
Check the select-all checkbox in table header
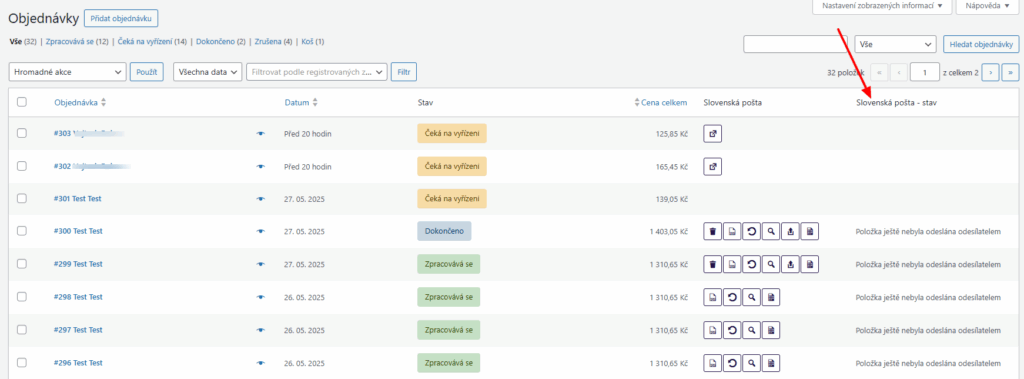[x=22, y=102]
